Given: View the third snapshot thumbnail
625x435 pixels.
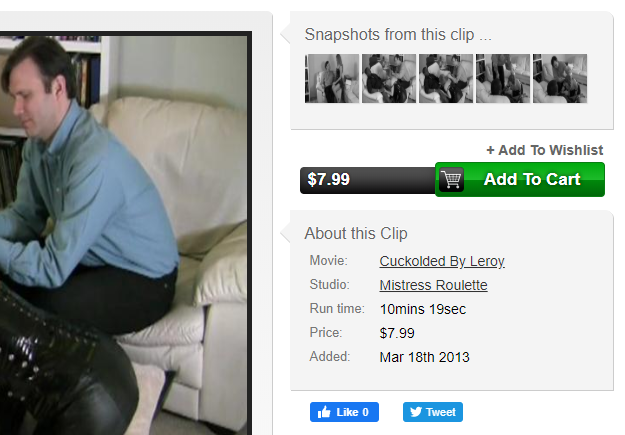Looking at the screenshot, I should tap(446, 79).
